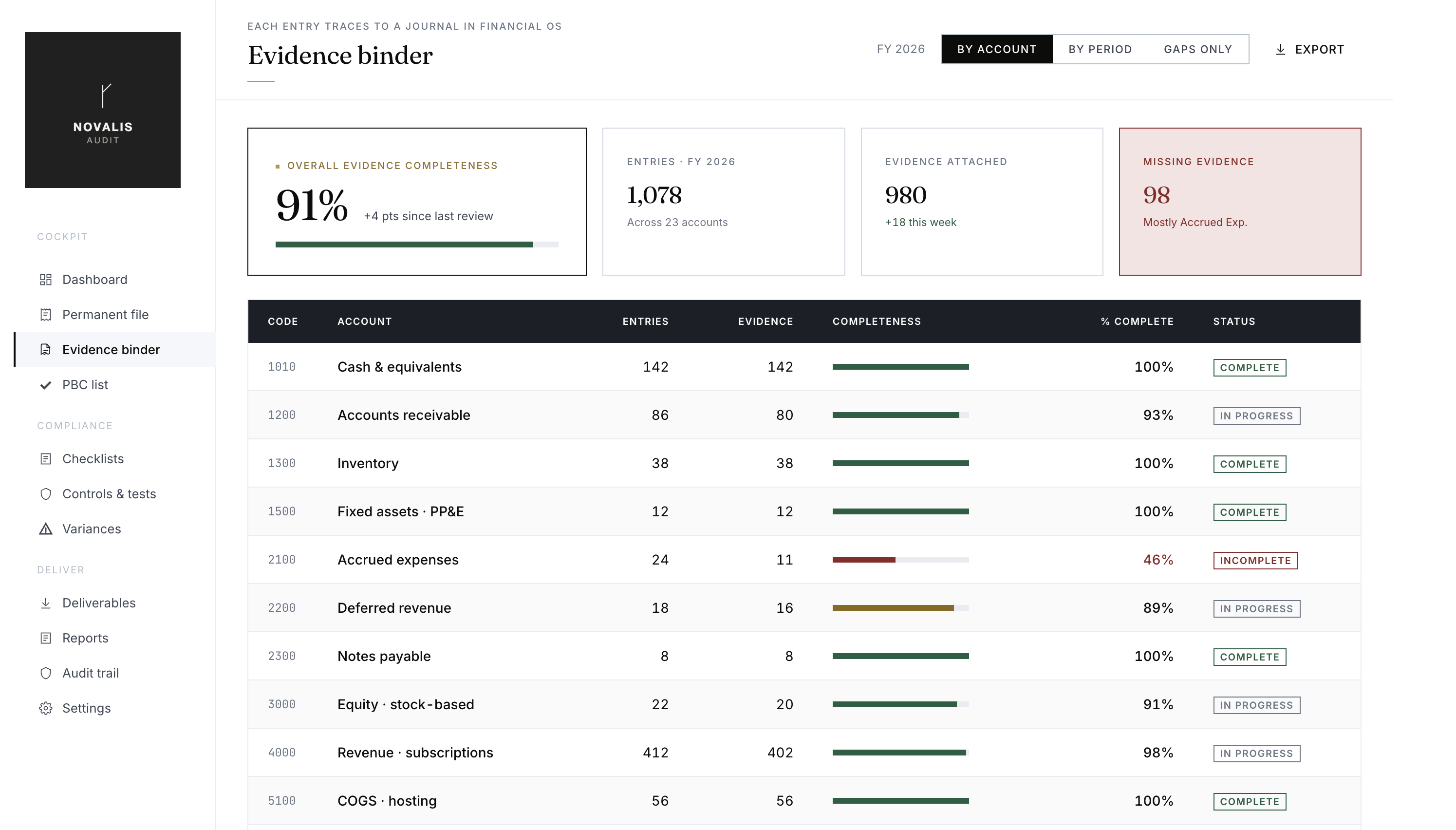
Task: Export the evidence binder
Action: tap(1309, 50)
